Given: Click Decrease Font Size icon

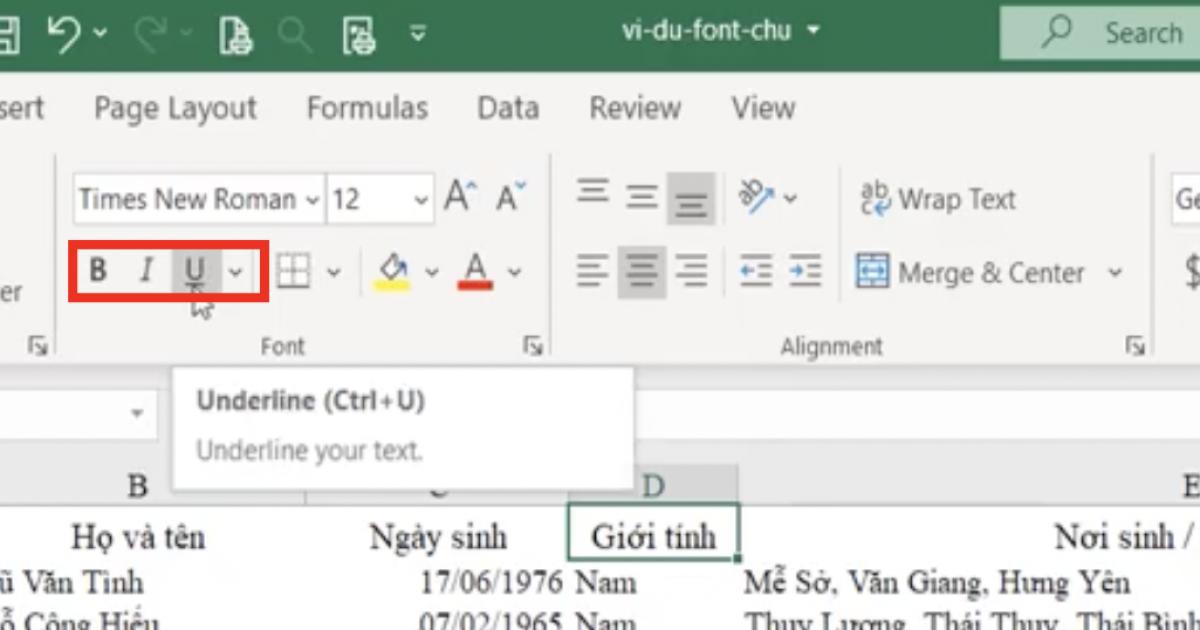Looking at the screenshot, I should (x=511, y=196).
